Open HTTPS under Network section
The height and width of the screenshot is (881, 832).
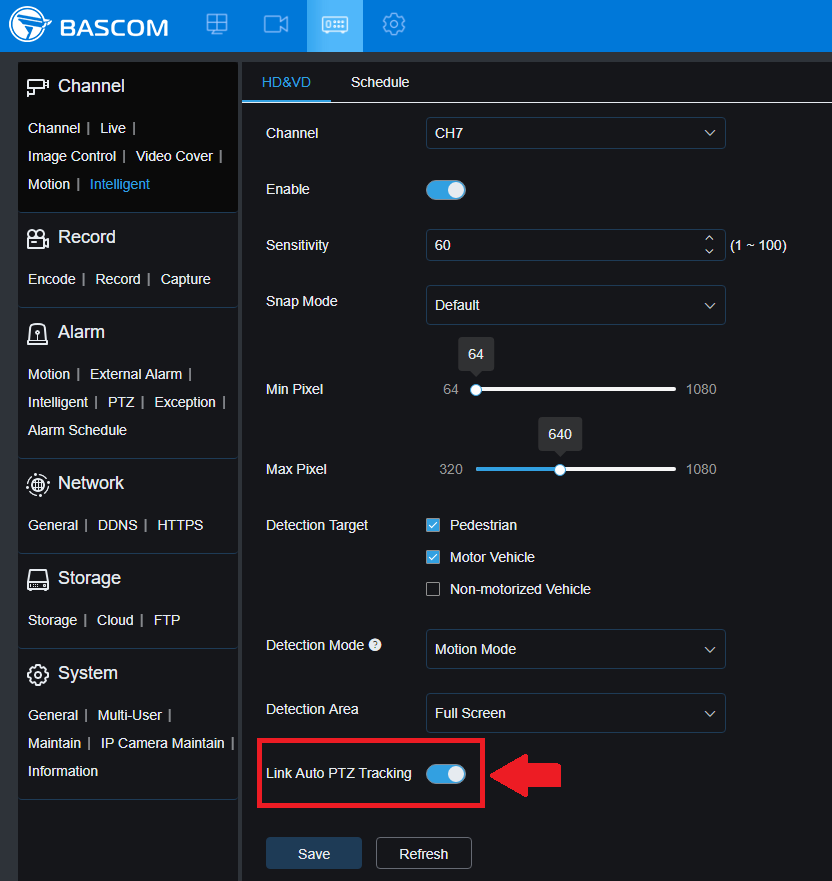[x=180, y=525]
